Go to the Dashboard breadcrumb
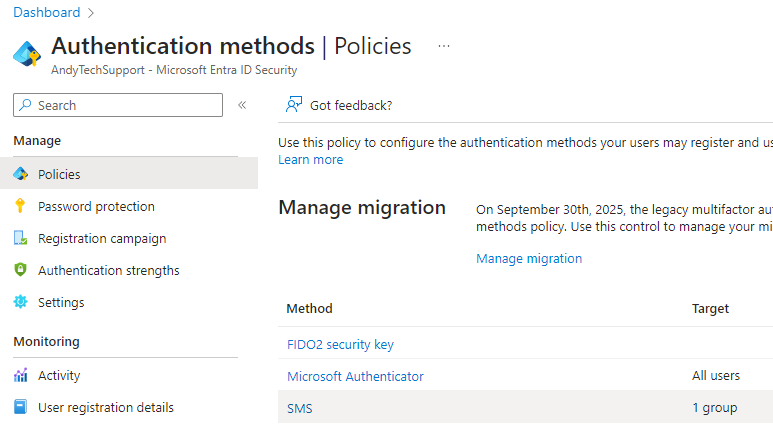Viewport: 773px width, 428px height. pos(47,12)
